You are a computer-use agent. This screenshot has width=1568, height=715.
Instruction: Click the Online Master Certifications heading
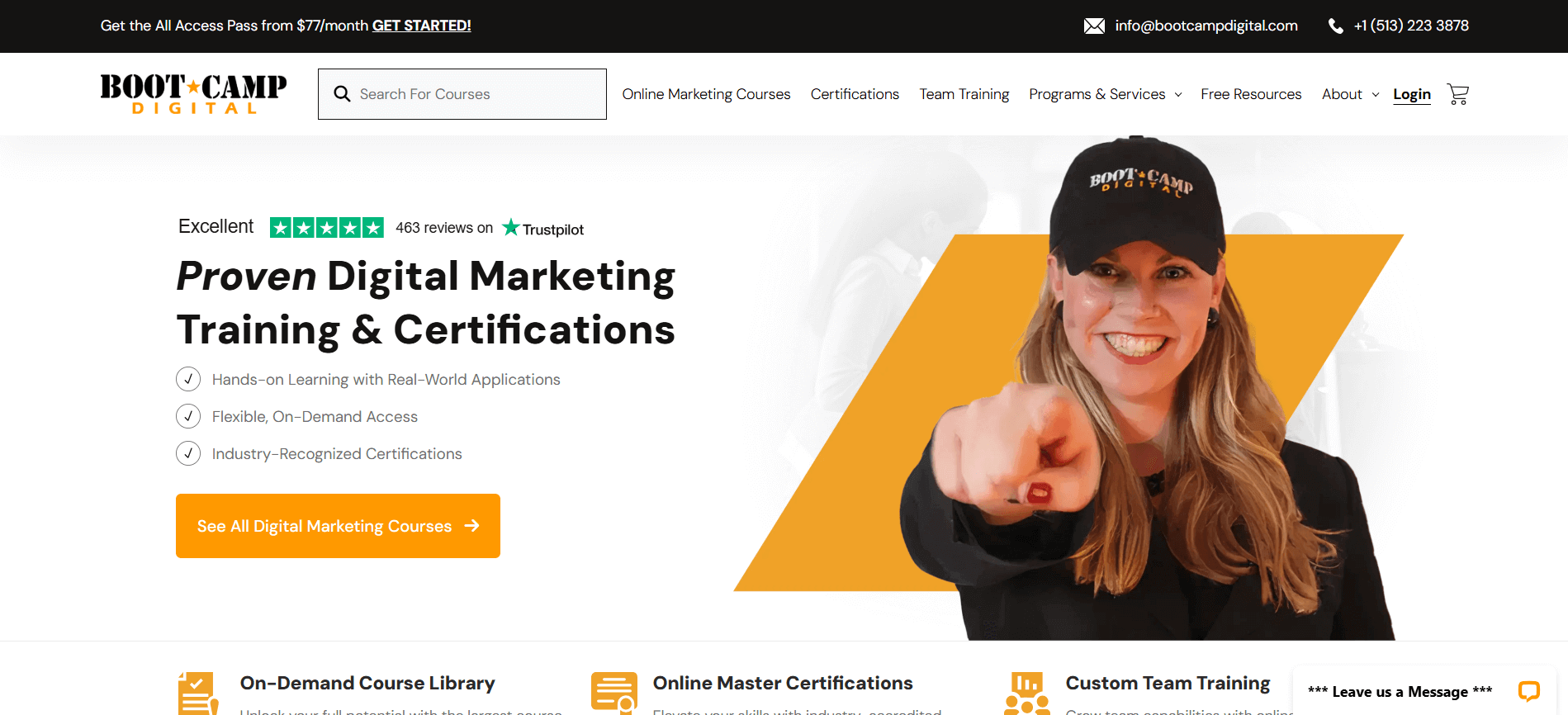coord(783,683)
